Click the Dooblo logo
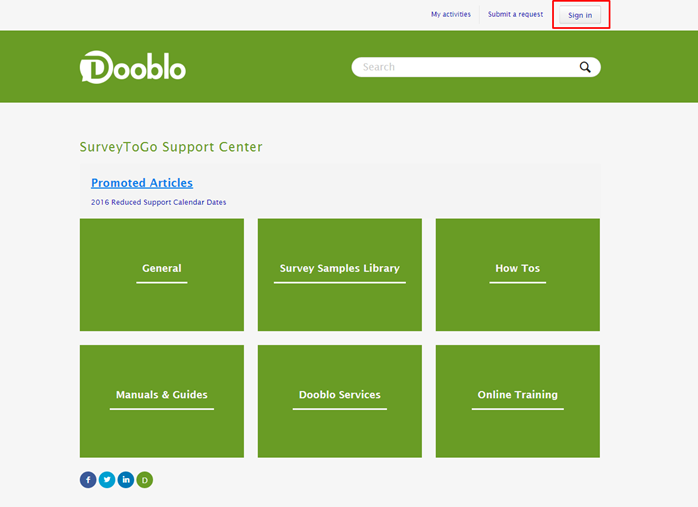The image size is (698, 507). [133, 67]
